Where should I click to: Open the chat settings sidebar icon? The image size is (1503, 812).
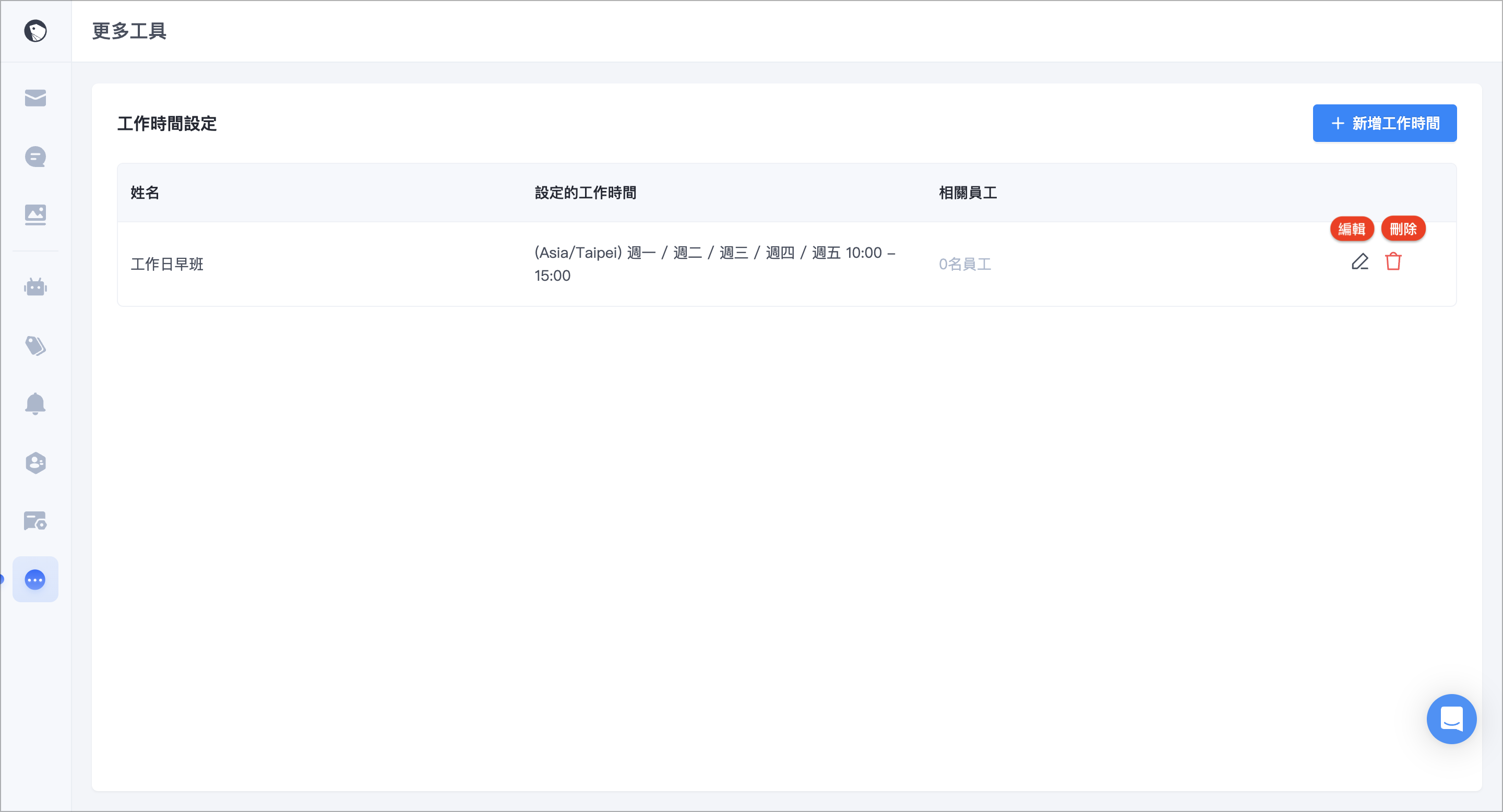[x=35, y=521]
